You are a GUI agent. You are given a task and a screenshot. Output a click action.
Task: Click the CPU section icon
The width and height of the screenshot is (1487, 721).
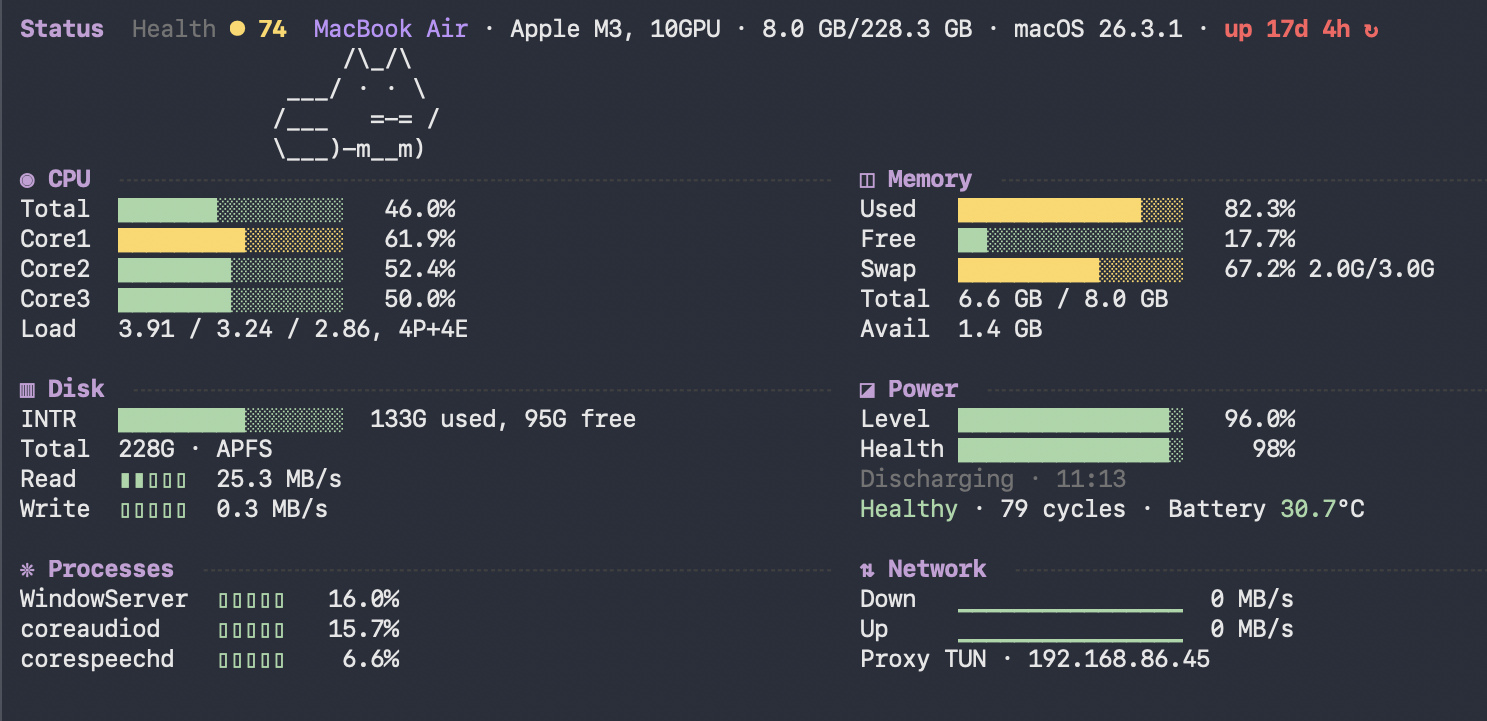[x=28, y=180]
